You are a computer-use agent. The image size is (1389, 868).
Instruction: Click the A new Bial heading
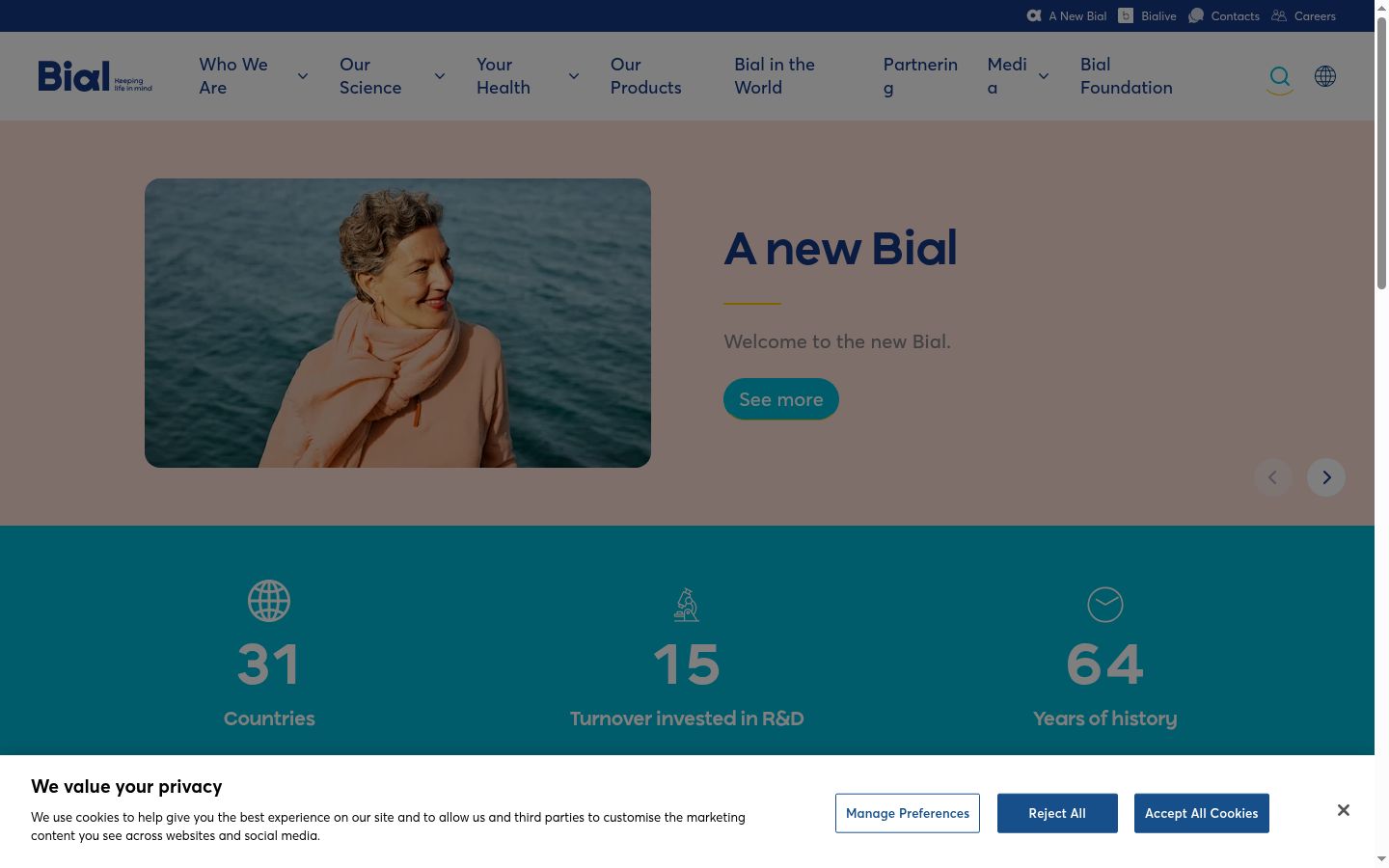point(840,248)
